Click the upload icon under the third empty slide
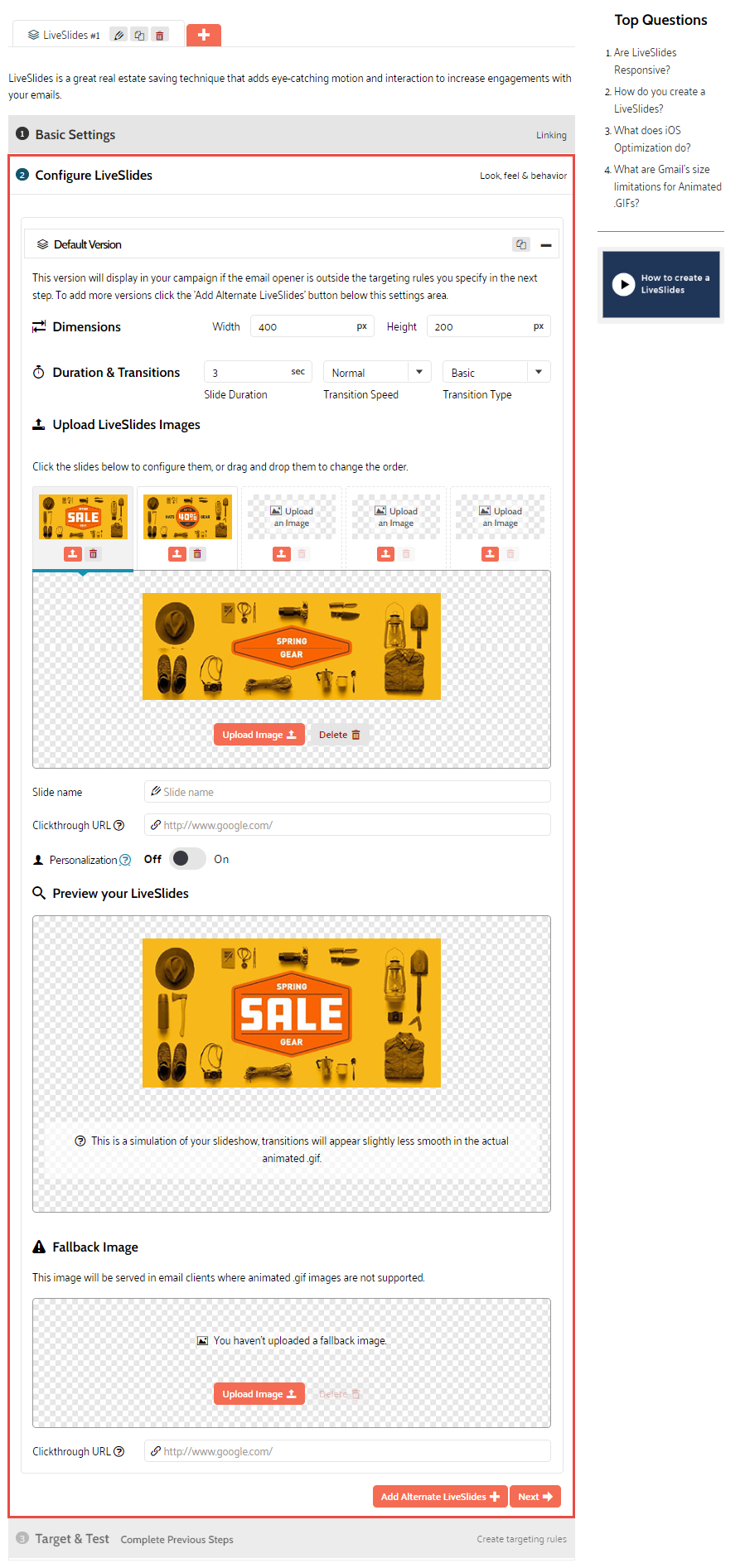 [x=282, y=553]
